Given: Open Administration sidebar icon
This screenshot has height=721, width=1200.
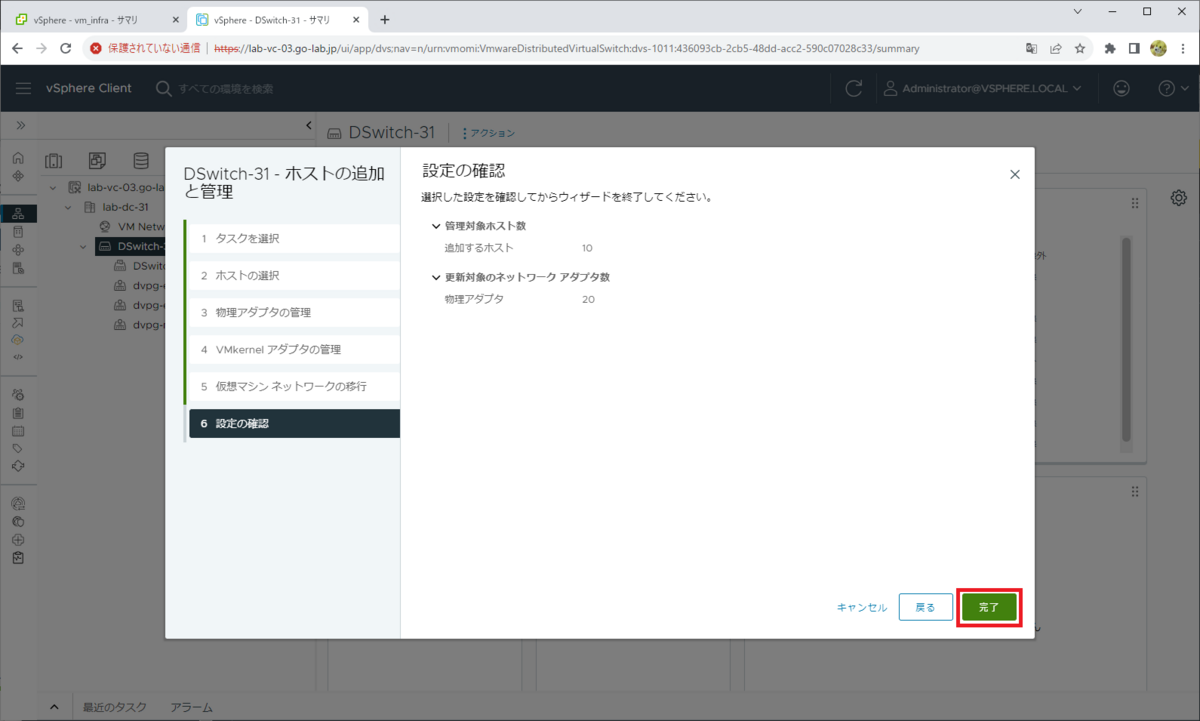Looking at the screenshot, I should 18,395.
